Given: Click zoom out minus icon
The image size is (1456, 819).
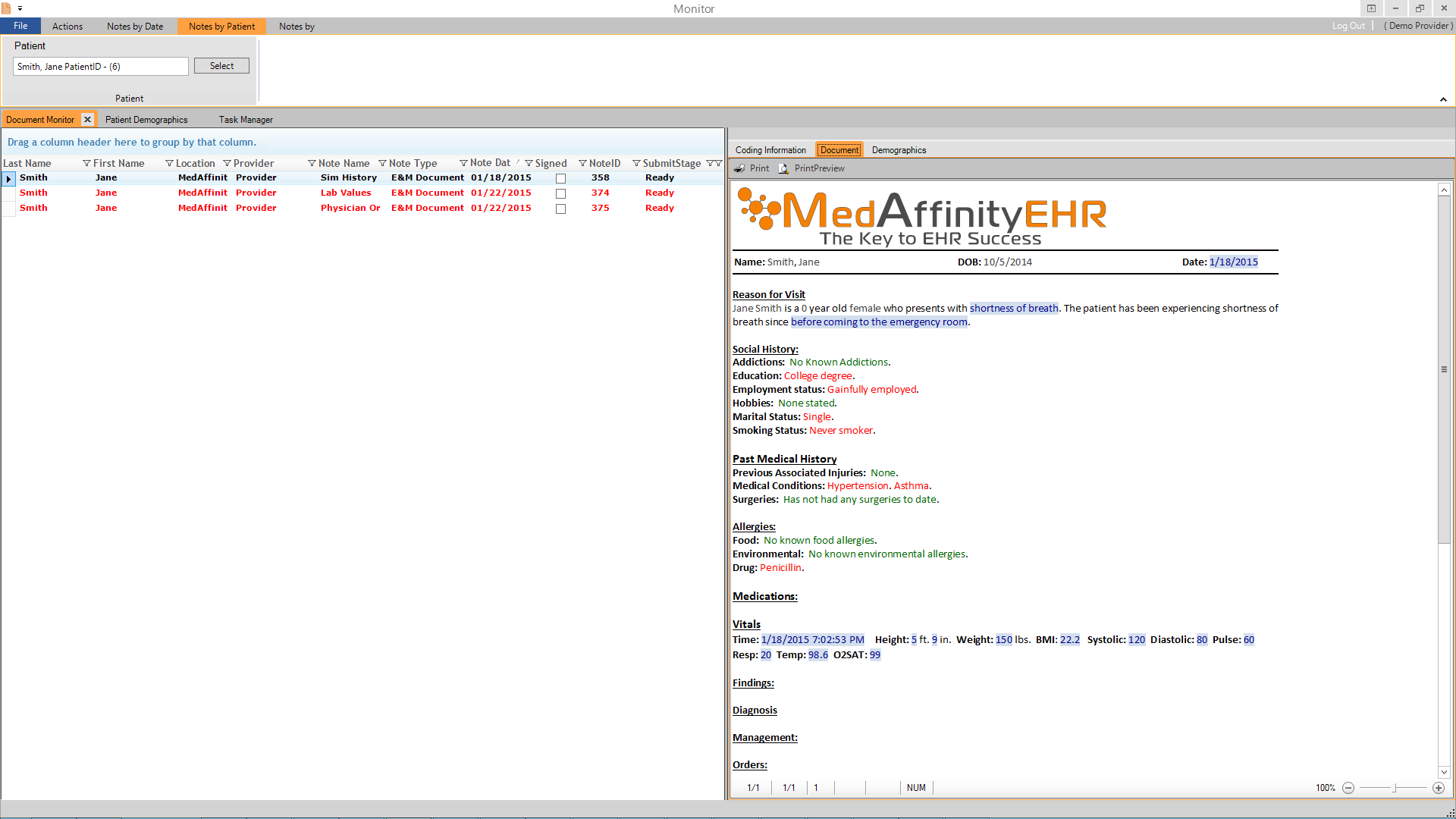Looking at the screenshot, I should [1348, 788].
